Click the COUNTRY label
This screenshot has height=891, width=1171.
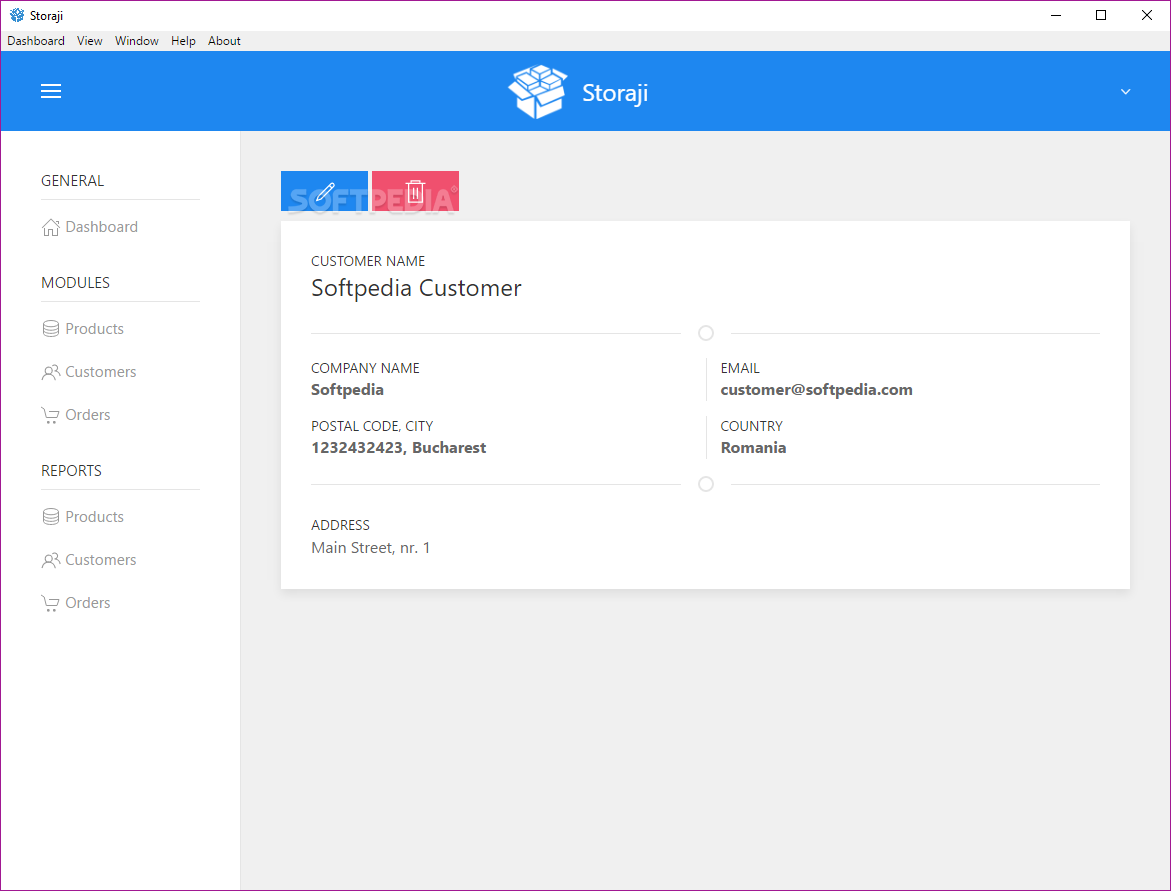coord(751,426)
